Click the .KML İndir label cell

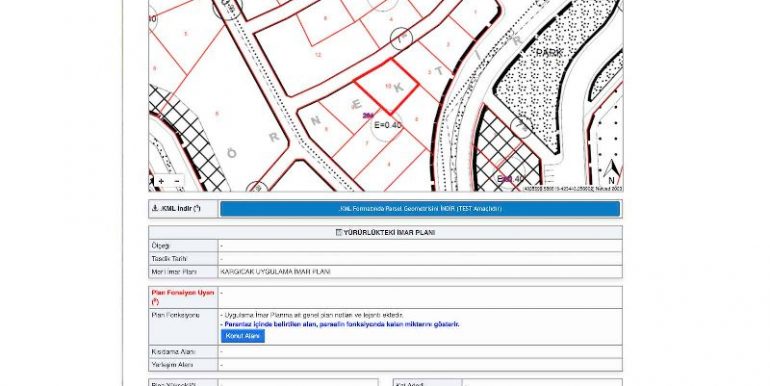pos(183,209)
